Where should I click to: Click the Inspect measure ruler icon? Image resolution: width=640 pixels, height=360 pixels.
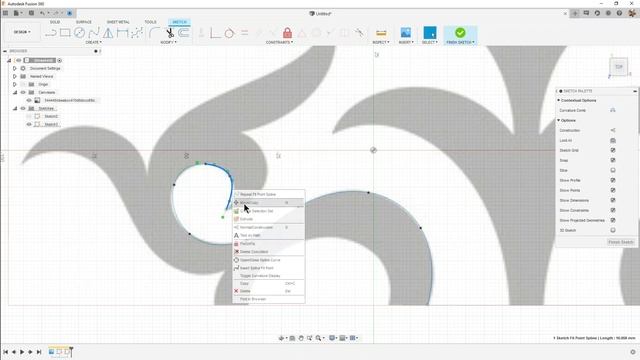[381, 33]
